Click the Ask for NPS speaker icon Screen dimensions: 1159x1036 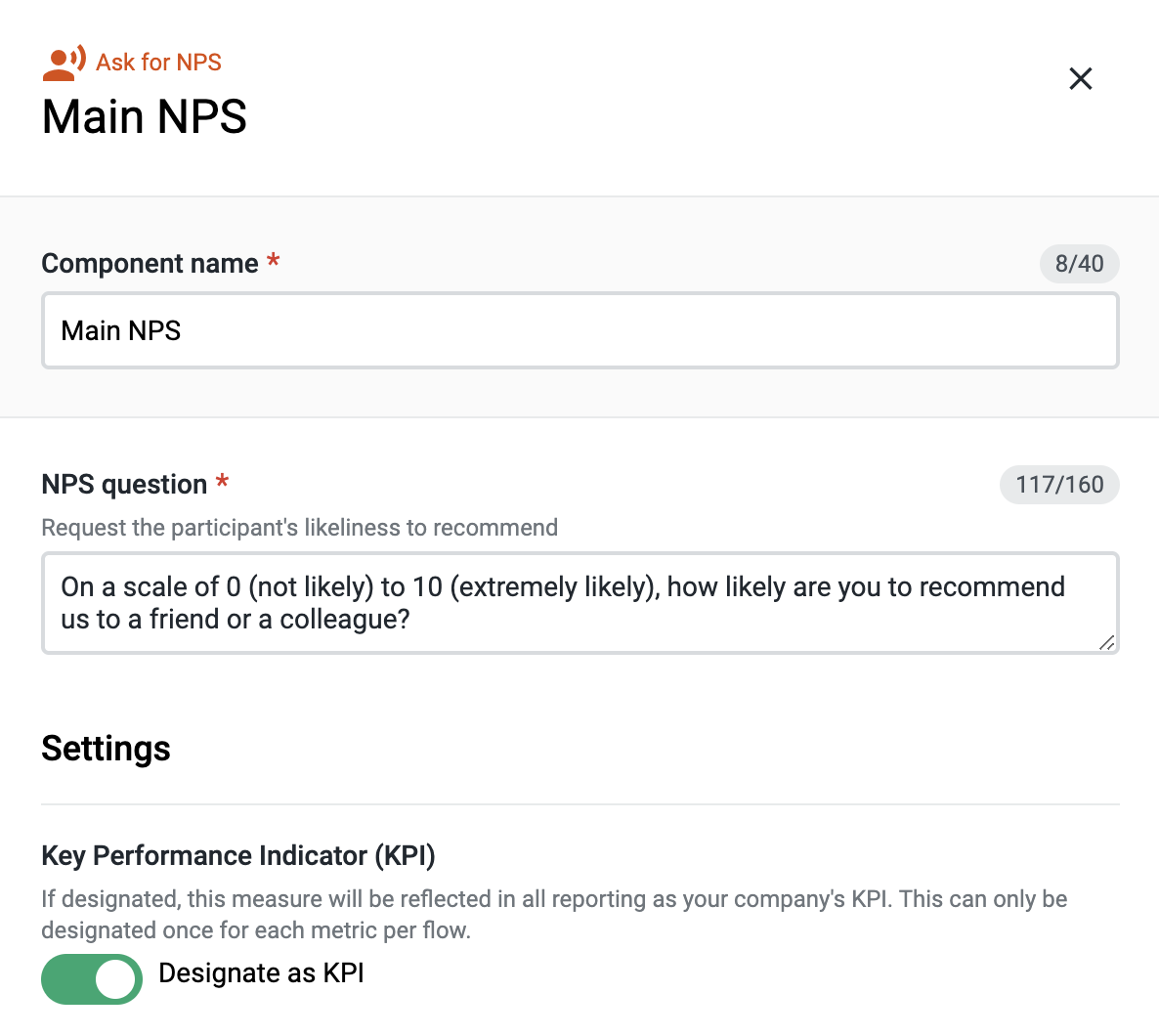point(64,63)
